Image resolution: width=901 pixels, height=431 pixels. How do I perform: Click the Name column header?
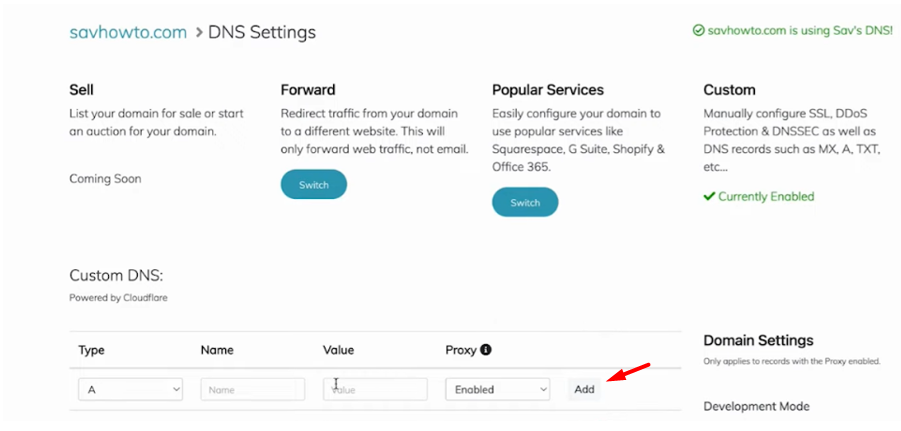pyautogui.click(x=217, y=350)
